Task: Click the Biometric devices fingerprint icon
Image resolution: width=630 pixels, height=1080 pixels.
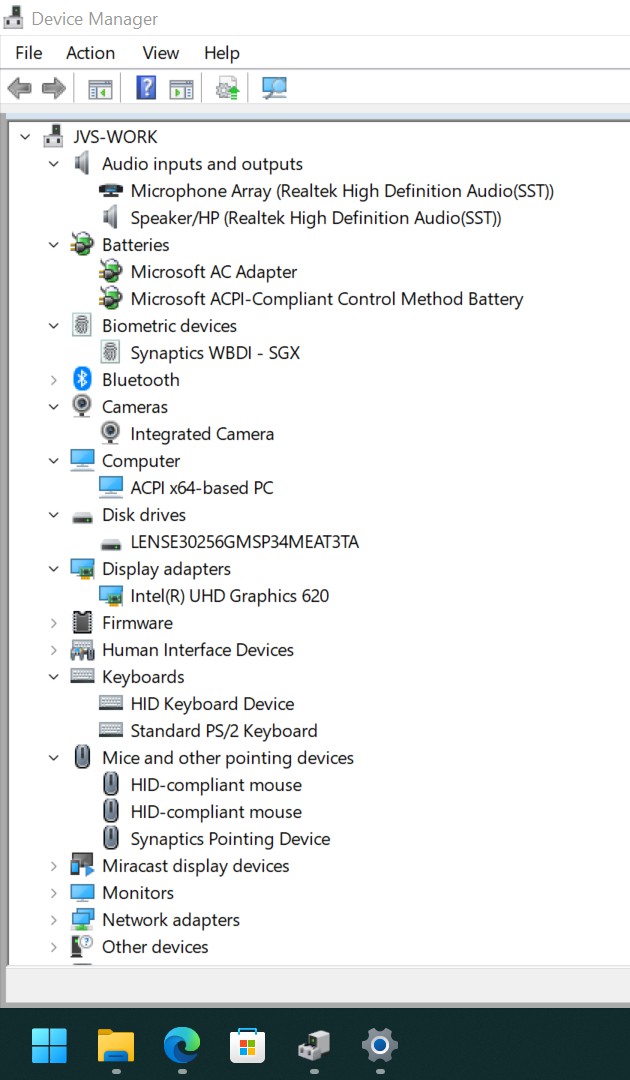Action: (x=82, y=325)
